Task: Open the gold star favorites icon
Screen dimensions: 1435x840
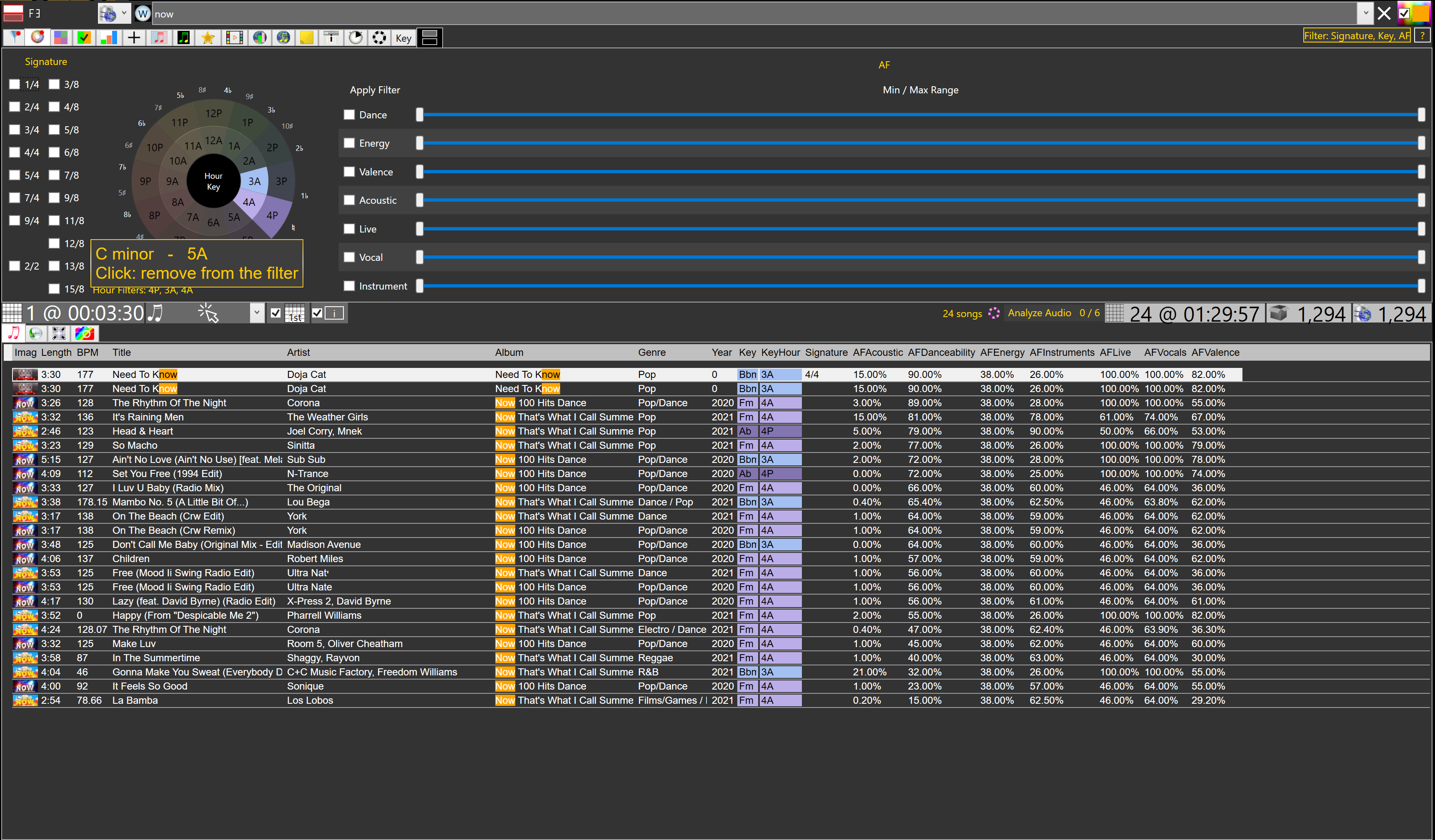Action: (208, 37)
